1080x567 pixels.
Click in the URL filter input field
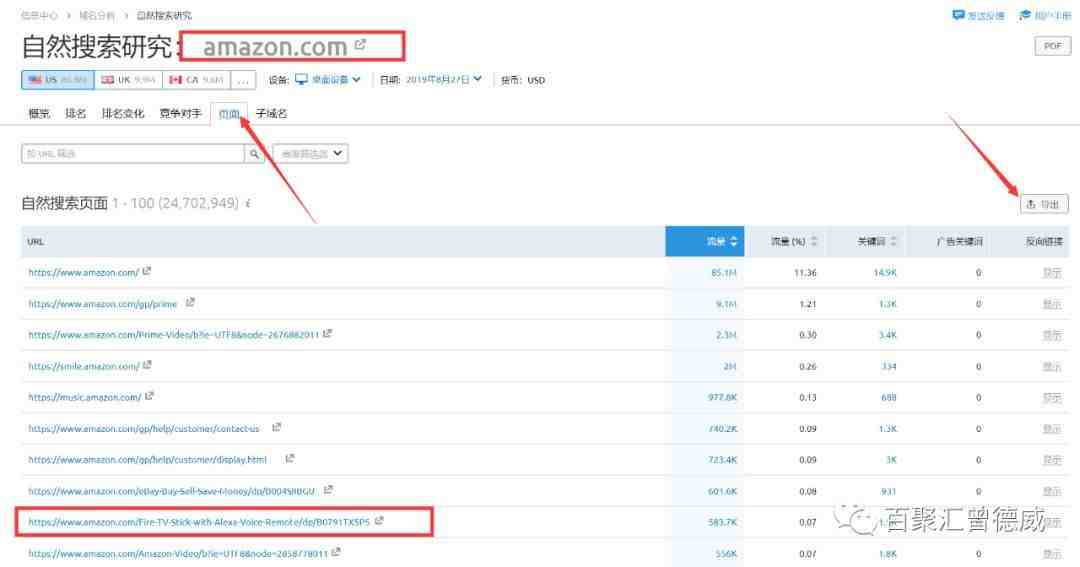(133, 154)
